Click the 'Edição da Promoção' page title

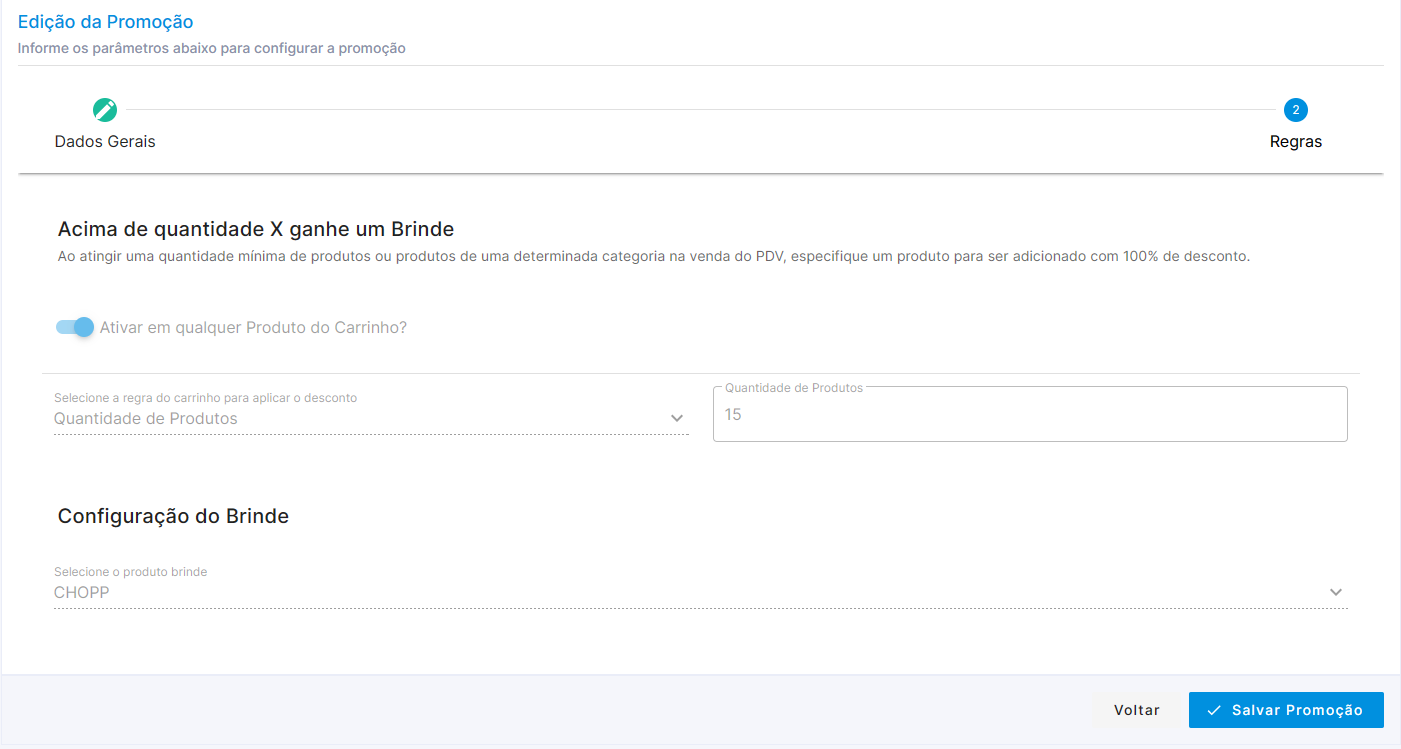coord(106,22)
